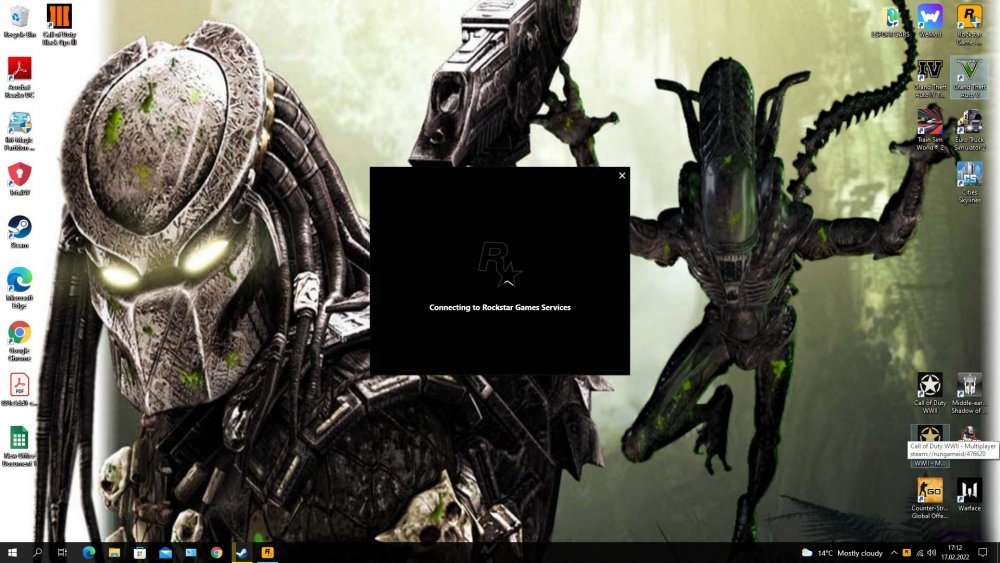Open the volume control tray icon
This screenshot has width=1000, height=563.
point(931,553)
